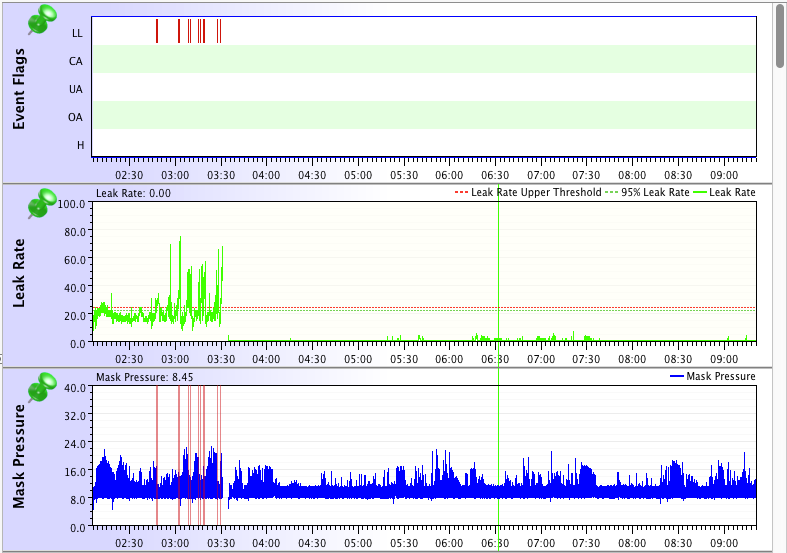Click the 60.0 label on Leak Rate axis
This screenshot has height=553, width=787.
(x=75, y=260)
